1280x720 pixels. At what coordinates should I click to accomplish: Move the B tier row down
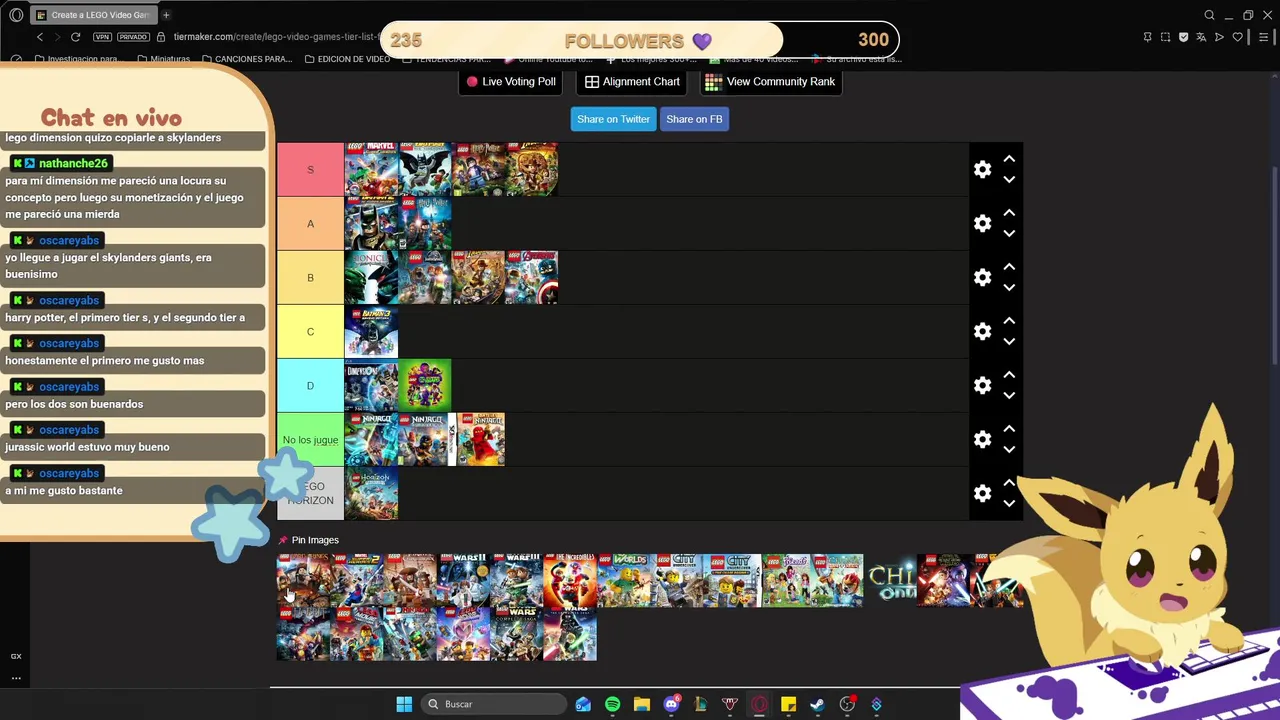(1009, 288)
